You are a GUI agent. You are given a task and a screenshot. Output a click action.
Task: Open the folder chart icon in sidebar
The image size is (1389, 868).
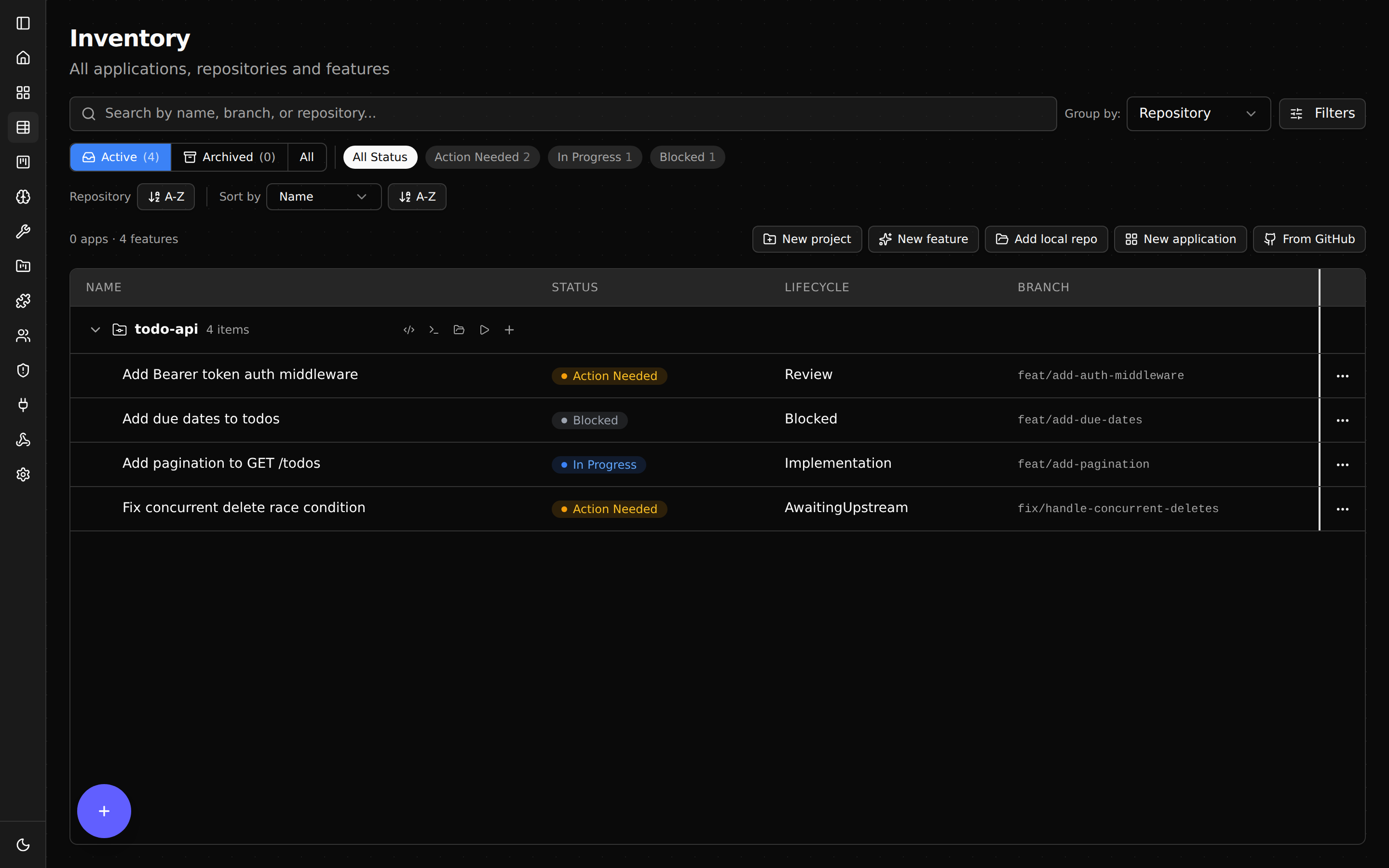tap(23, 266)
